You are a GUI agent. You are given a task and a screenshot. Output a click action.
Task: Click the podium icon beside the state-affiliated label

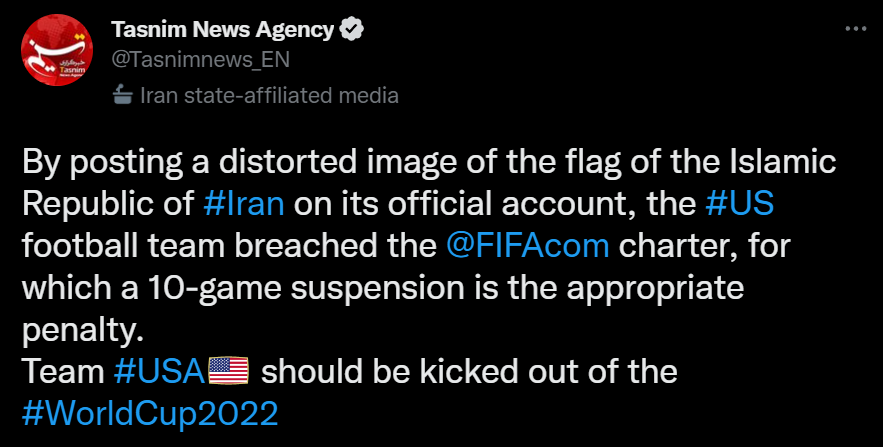click(x=122, y=96)
